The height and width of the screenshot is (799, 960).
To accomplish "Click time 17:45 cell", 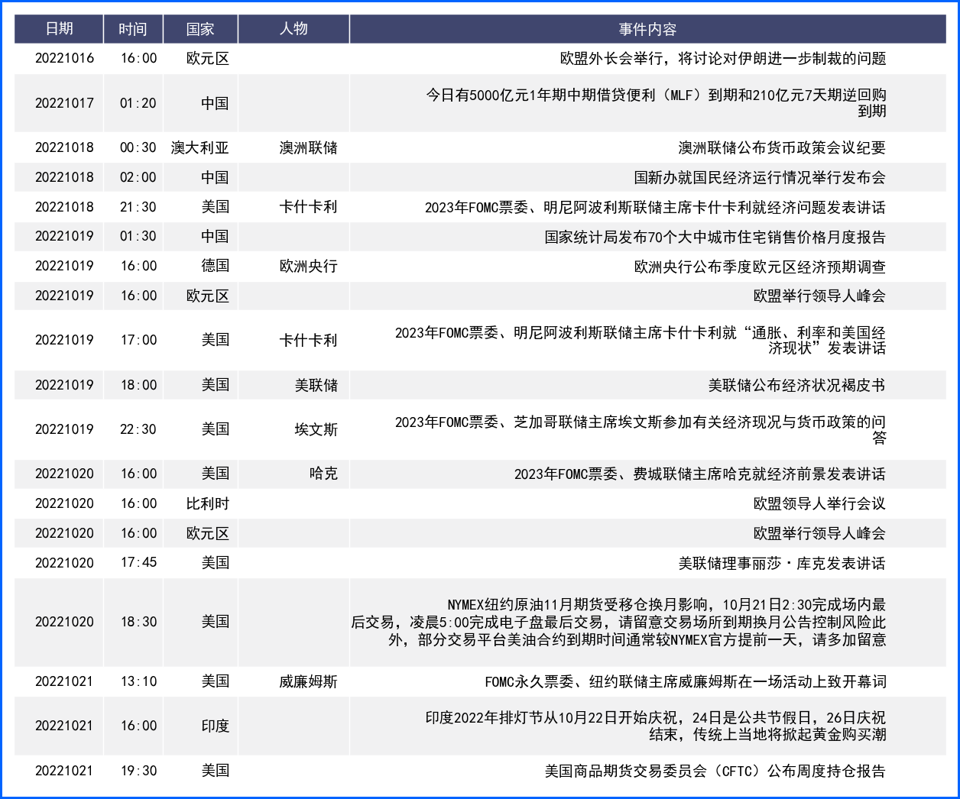I will (138, 563).
